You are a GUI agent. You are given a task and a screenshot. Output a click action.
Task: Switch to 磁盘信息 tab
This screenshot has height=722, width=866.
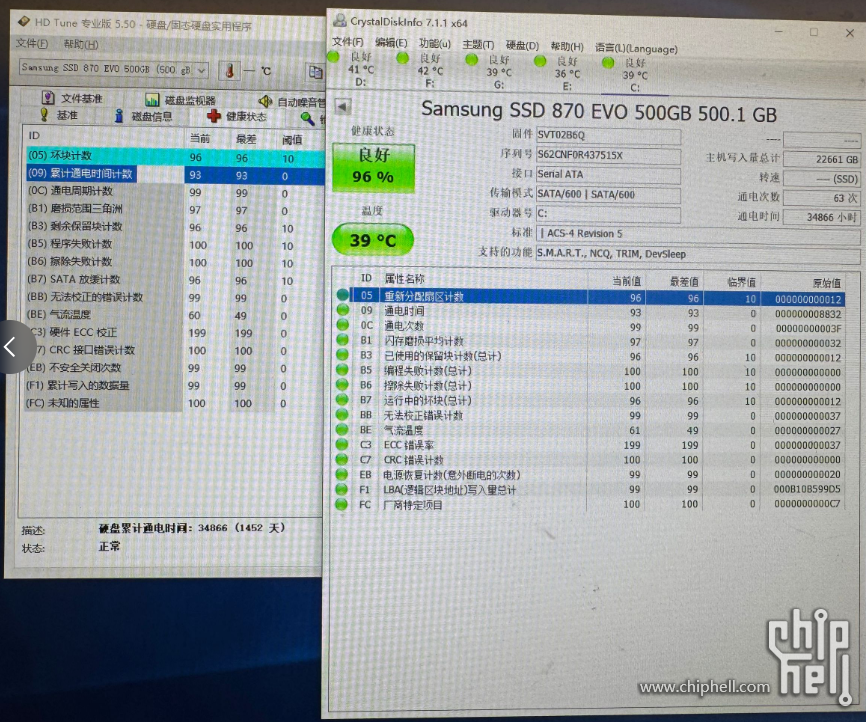143,116
